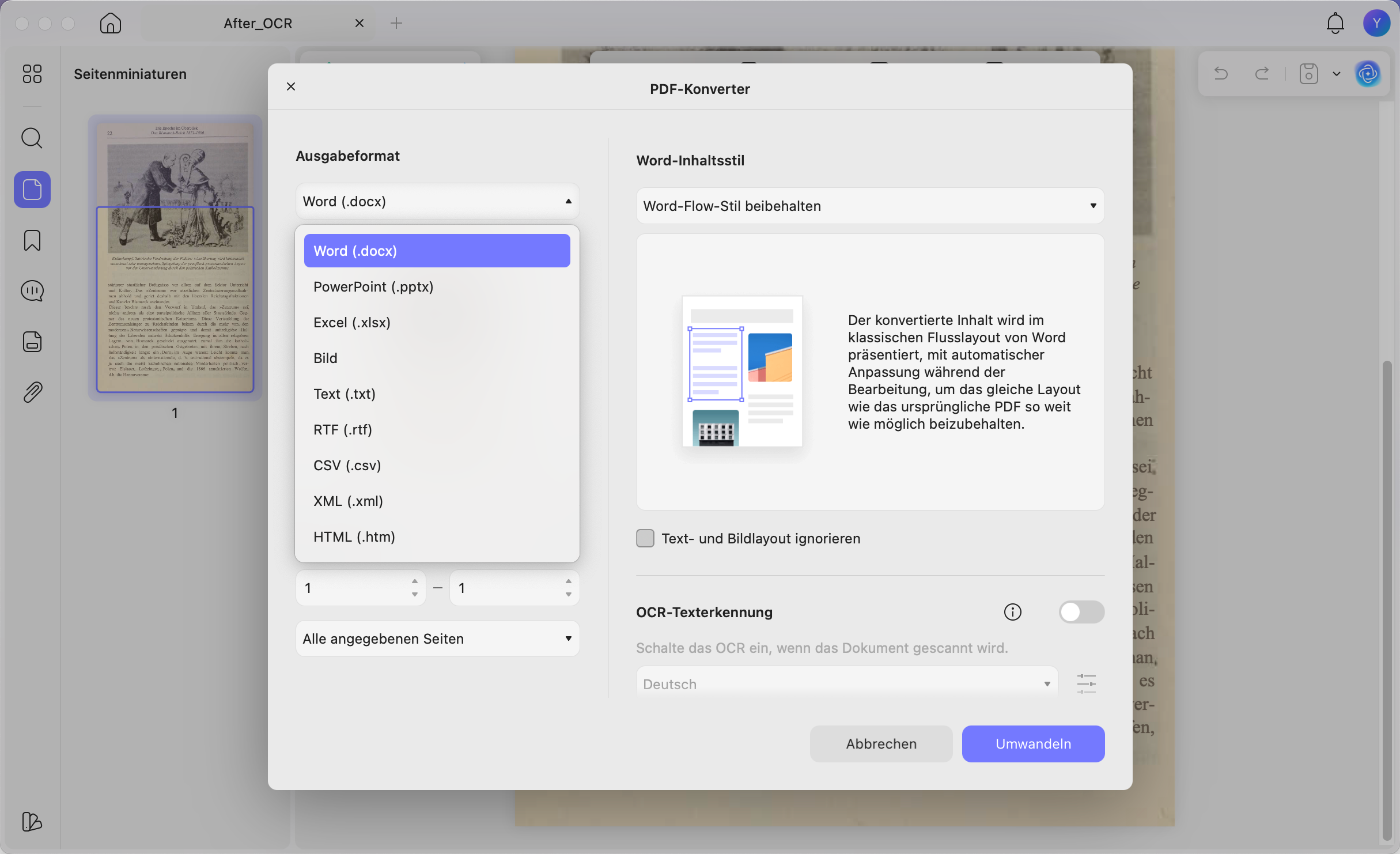This screenshot has width=1400, height=854.
Task: Choose Text (.txt) output format
Action: coord(437,394)
